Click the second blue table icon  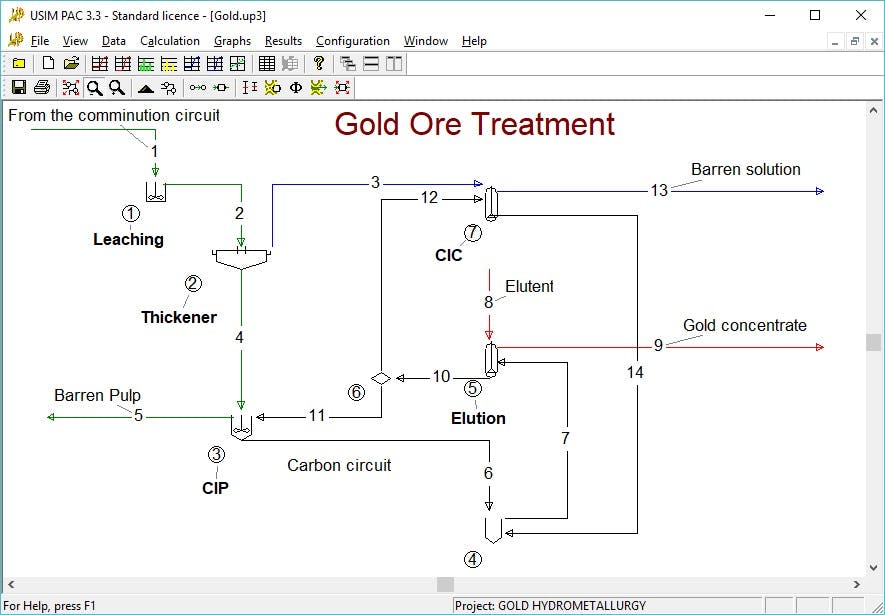pos(214,64)
